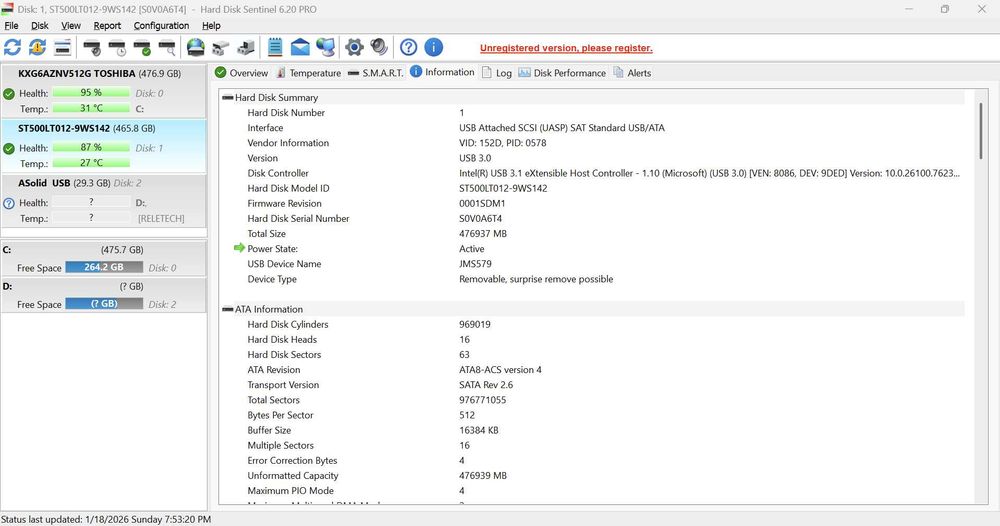Click green health check icon for ST500LT012 disk
This screenshot has width=1000, height=526.
point(9,149)
